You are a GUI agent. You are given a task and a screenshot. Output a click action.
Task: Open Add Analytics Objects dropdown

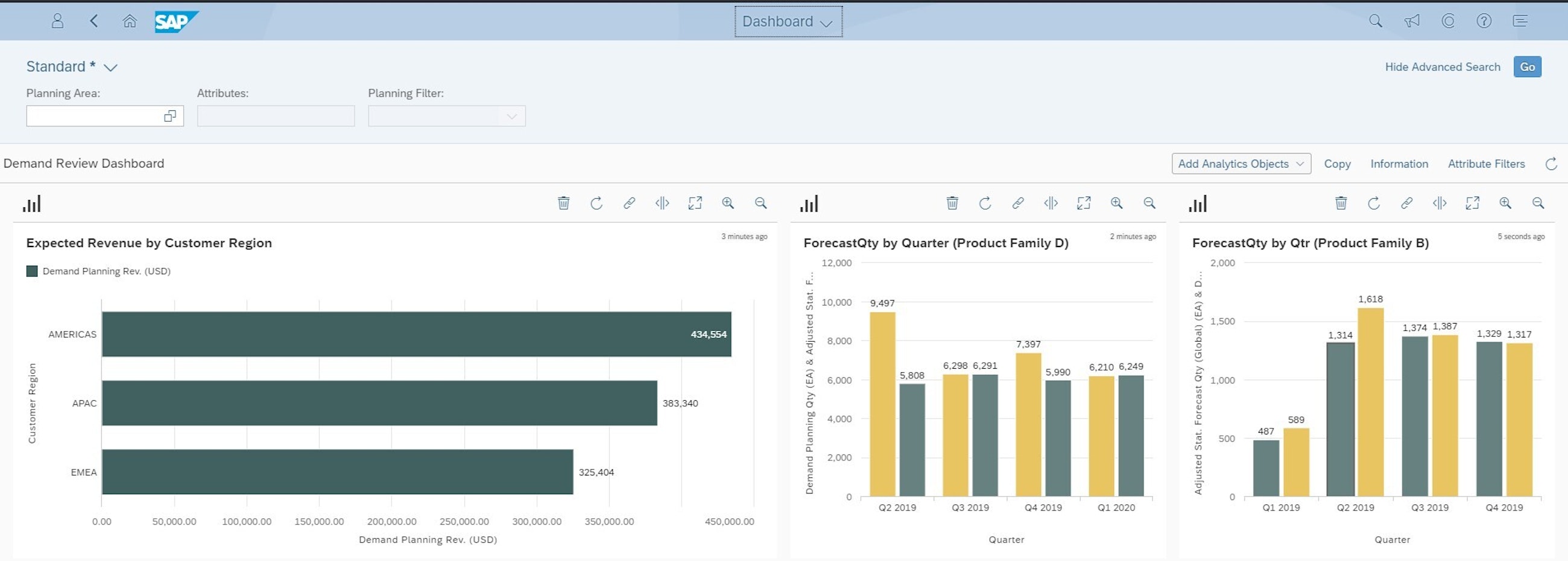(x=1241, y=163)
